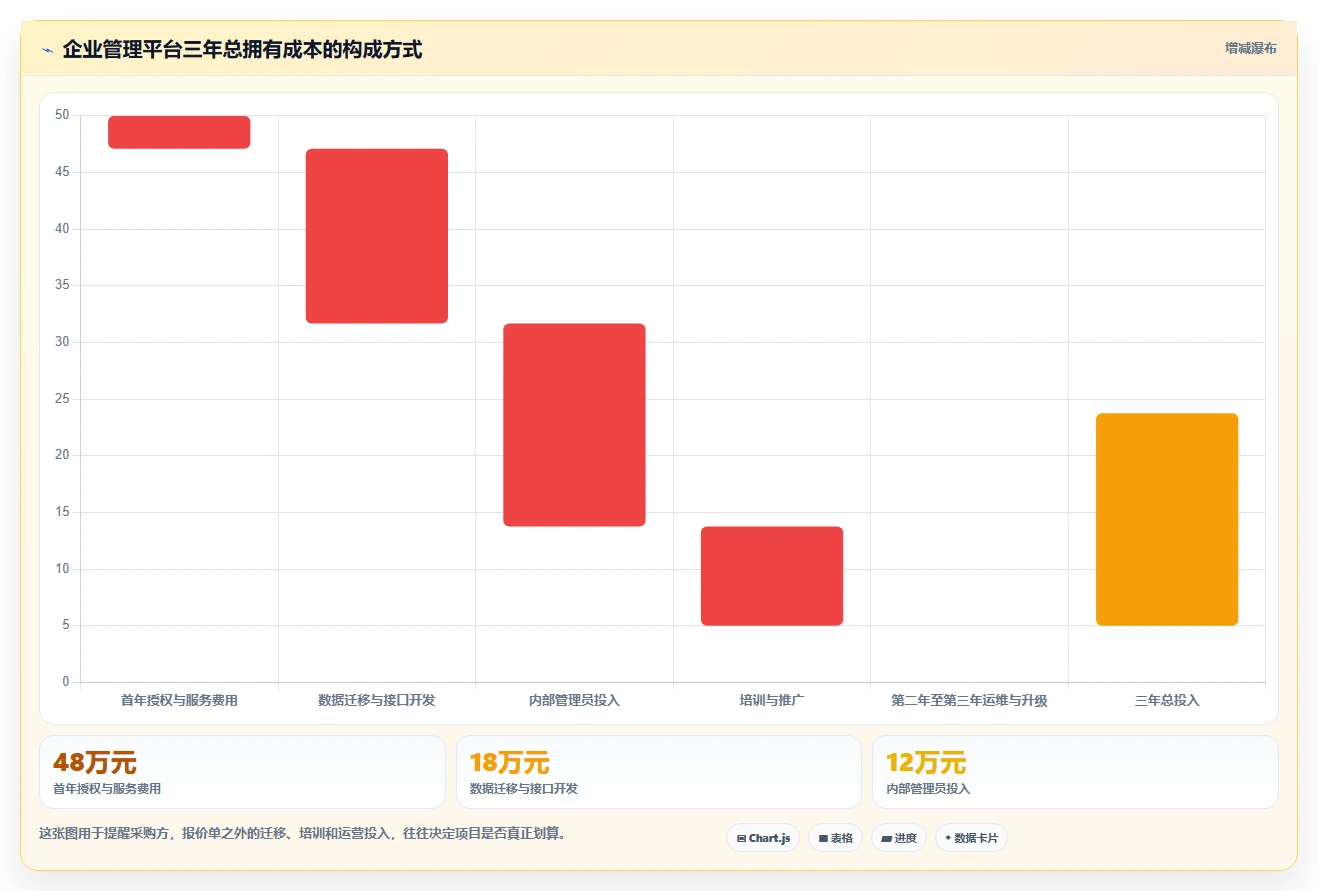Viewport: 1318px width, 891px height.
Task: Select the 进度 tag chip
Action: tap(899, 838)
